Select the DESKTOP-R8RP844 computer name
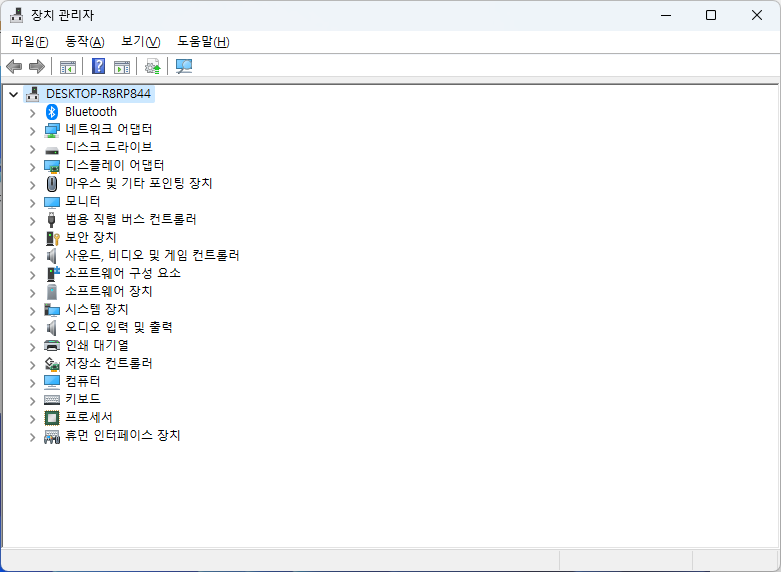Image resolution: width=781 pixels, height=572 pixels. click(98, 94)
